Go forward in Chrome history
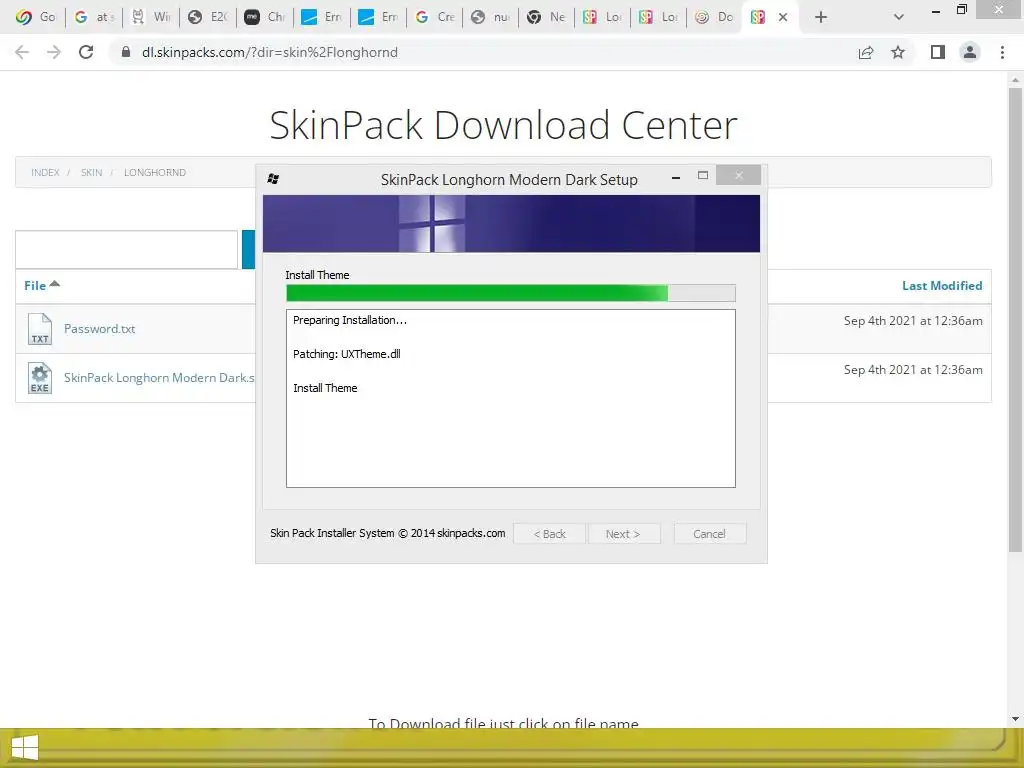Image resolution: width=1024 pixels, height=768 pixels. point(54,52)
